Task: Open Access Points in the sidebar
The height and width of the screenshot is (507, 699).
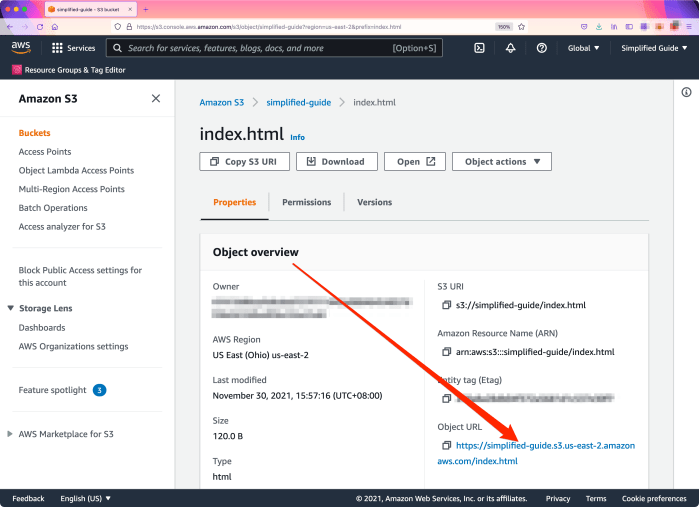Action: click(x=45, y=152)
